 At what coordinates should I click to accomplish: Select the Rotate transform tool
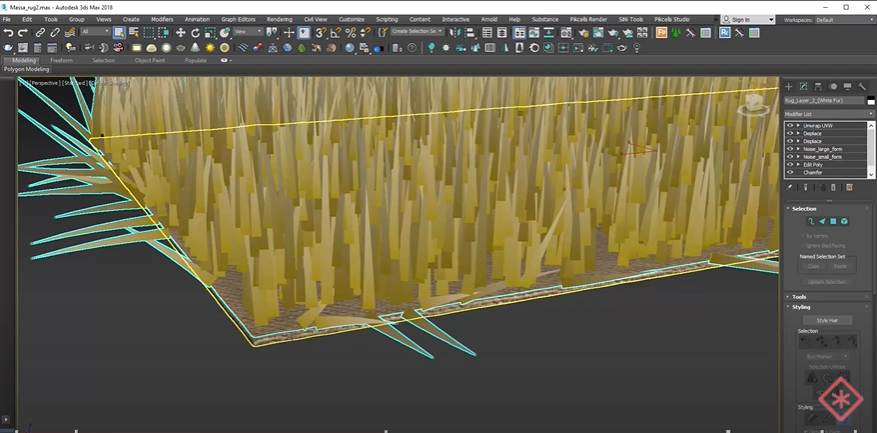(195, 33)
